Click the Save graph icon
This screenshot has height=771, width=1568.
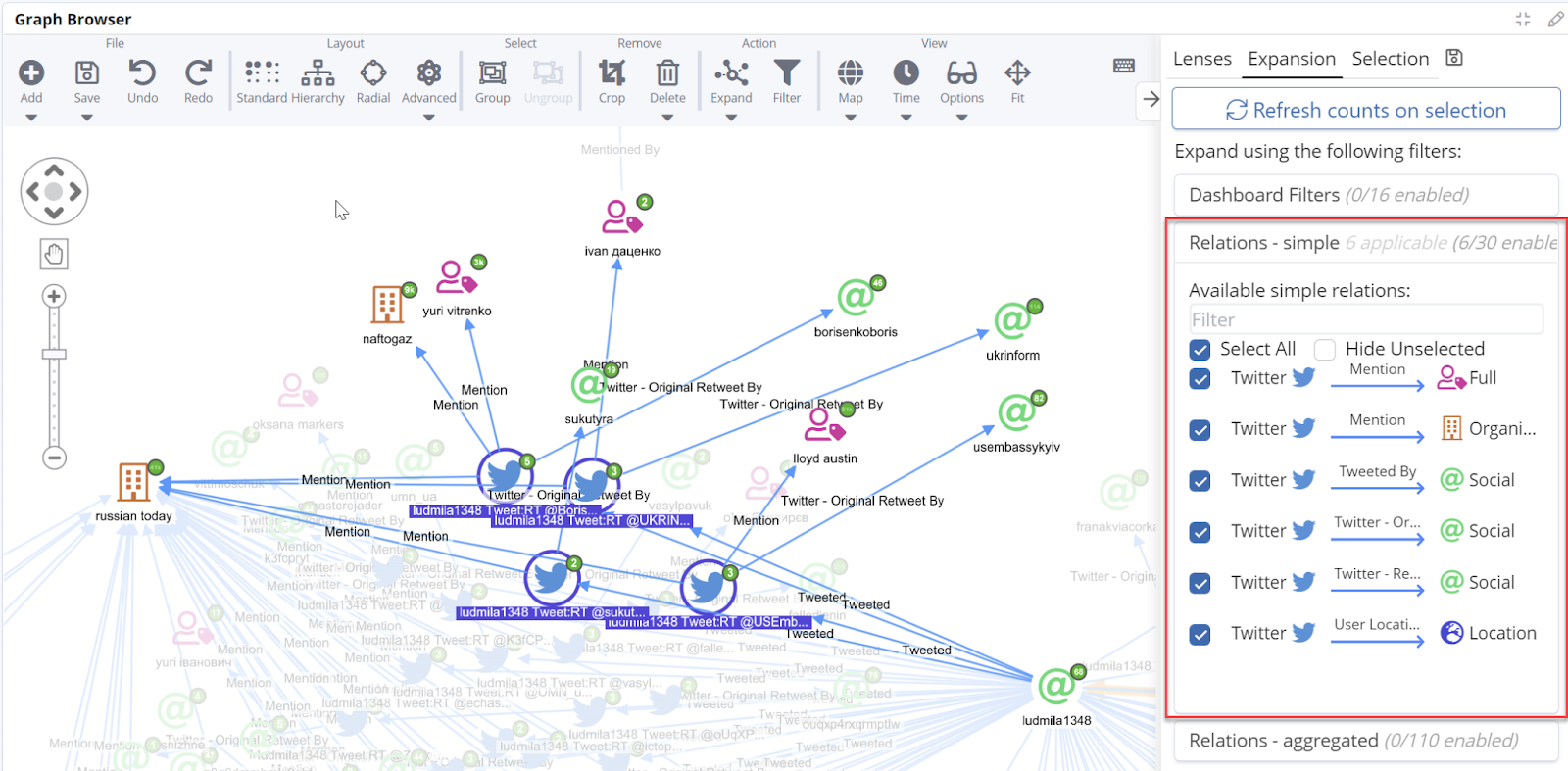click(87, 72)
